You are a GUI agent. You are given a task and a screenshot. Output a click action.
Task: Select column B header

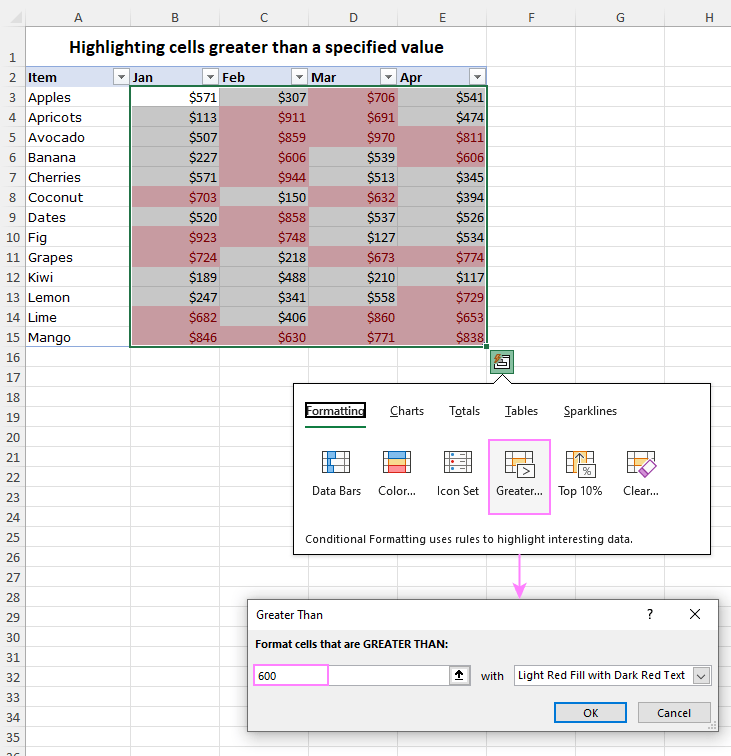[175, 18]
